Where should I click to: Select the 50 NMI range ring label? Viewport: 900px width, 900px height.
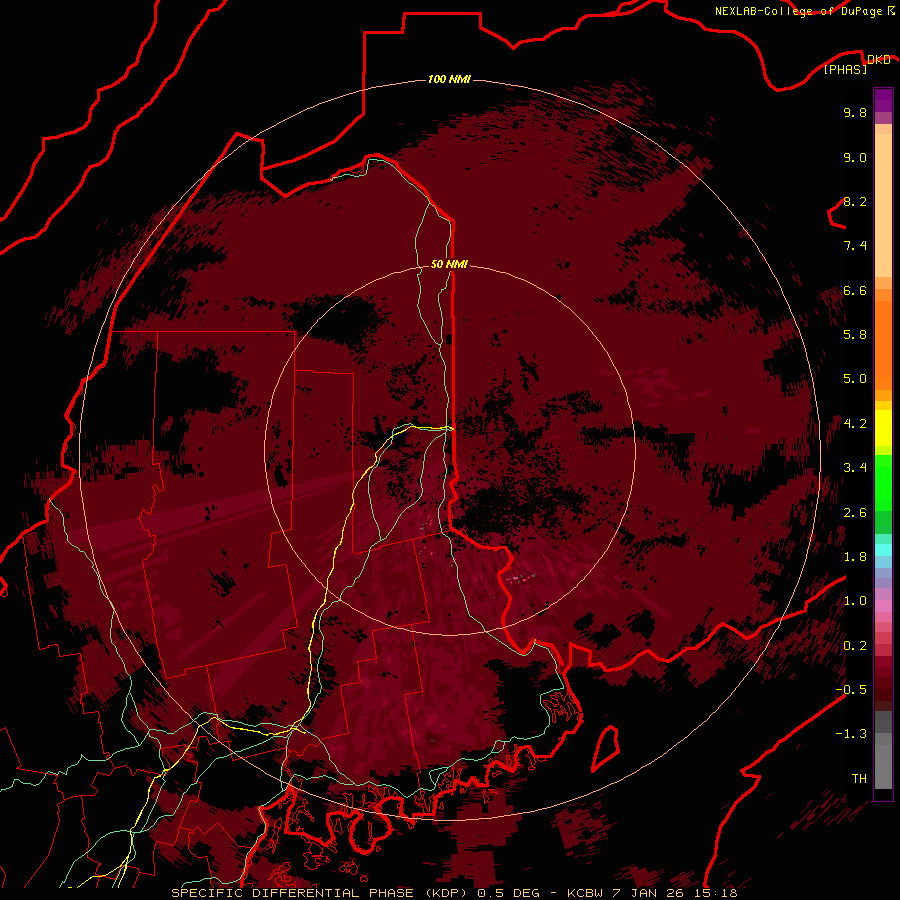coord(449,264)
